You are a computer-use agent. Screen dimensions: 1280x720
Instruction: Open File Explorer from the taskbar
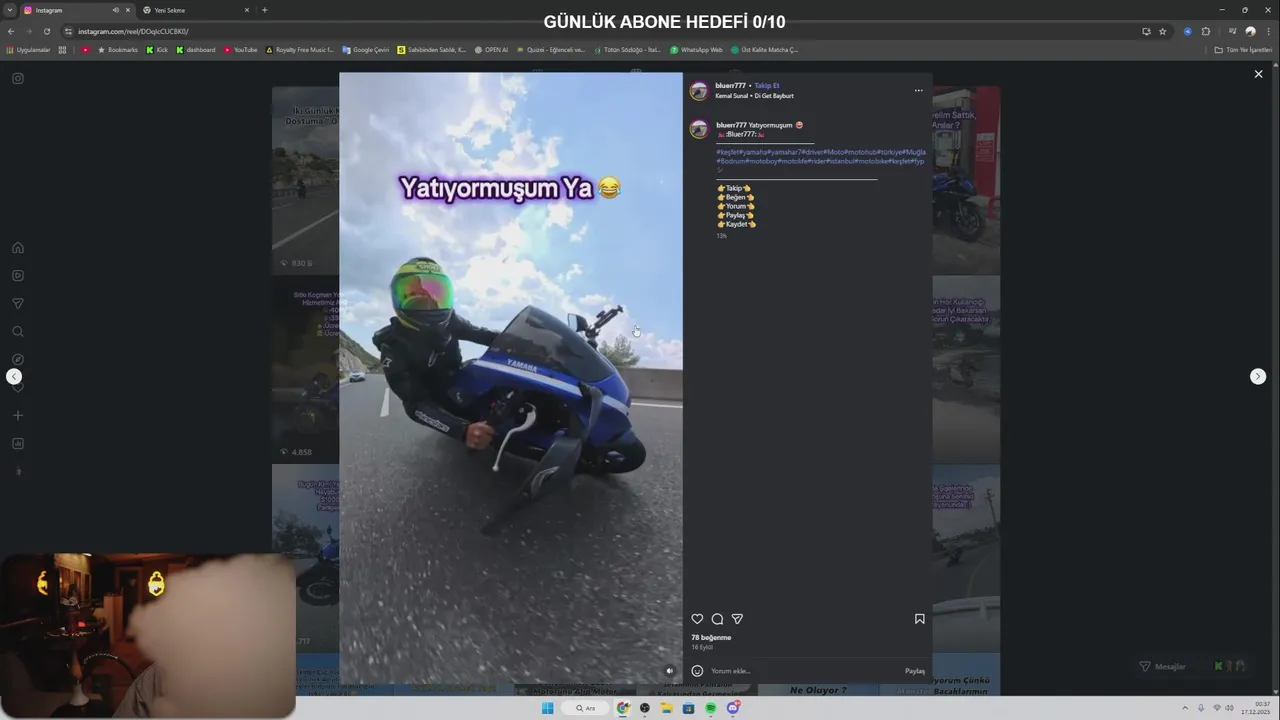[x=666, y=708]
